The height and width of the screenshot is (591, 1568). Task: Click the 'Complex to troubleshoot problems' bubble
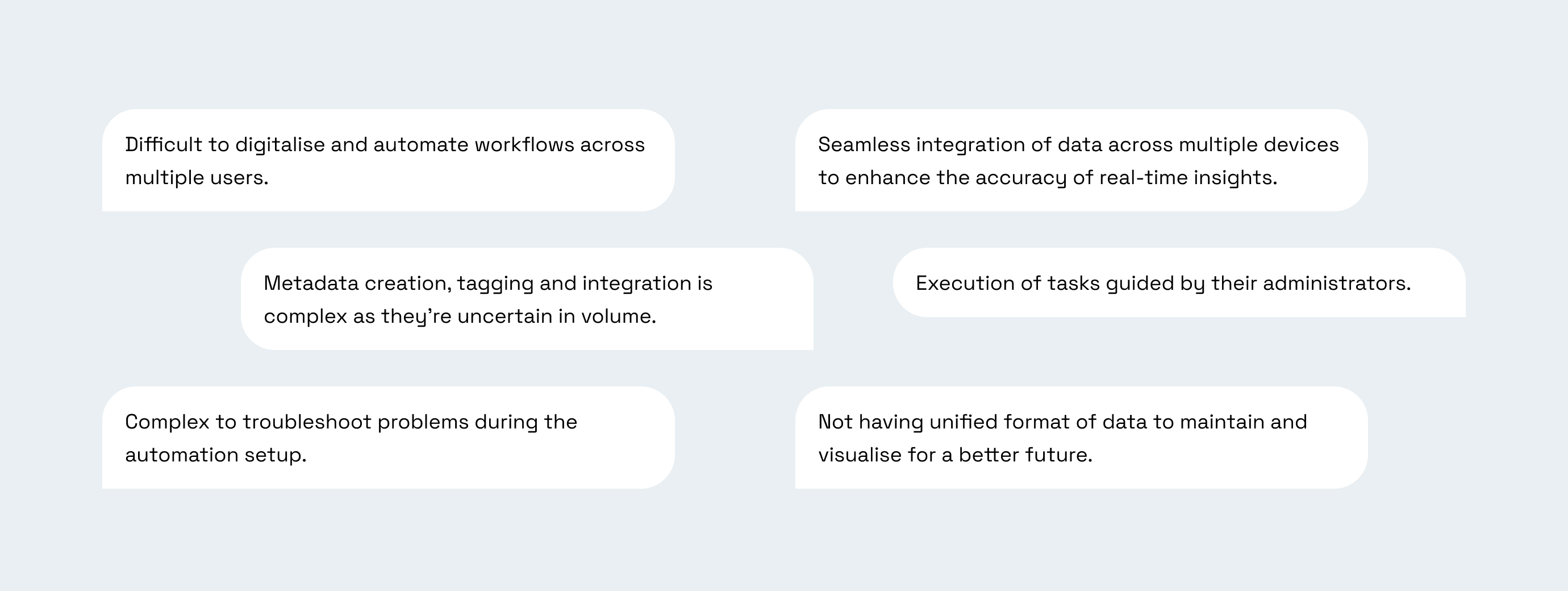point(389,438)
